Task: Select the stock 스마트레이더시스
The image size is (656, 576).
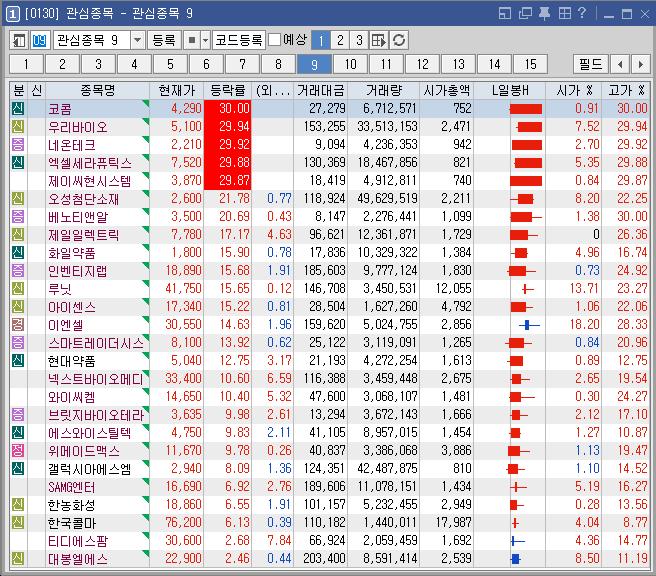Action: click(96, 343)
